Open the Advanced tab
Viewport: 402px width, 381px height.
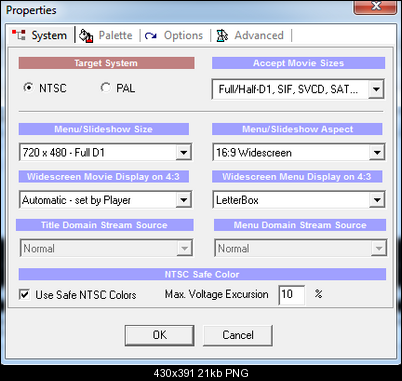click(x=251, y=35)
